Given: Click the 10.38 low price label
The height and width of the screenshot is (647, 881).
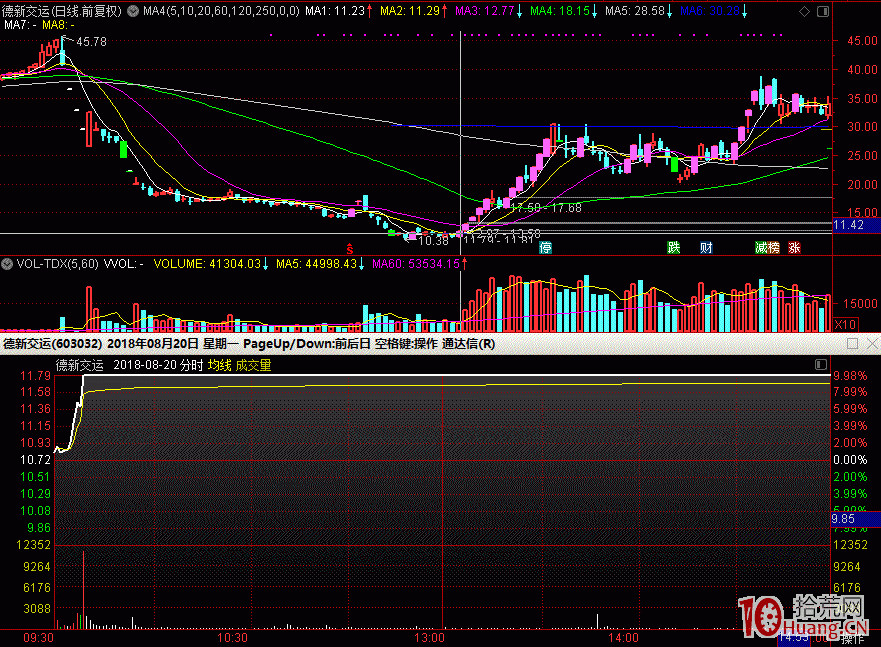Looking at the screenshot, I should coord(433,241).
